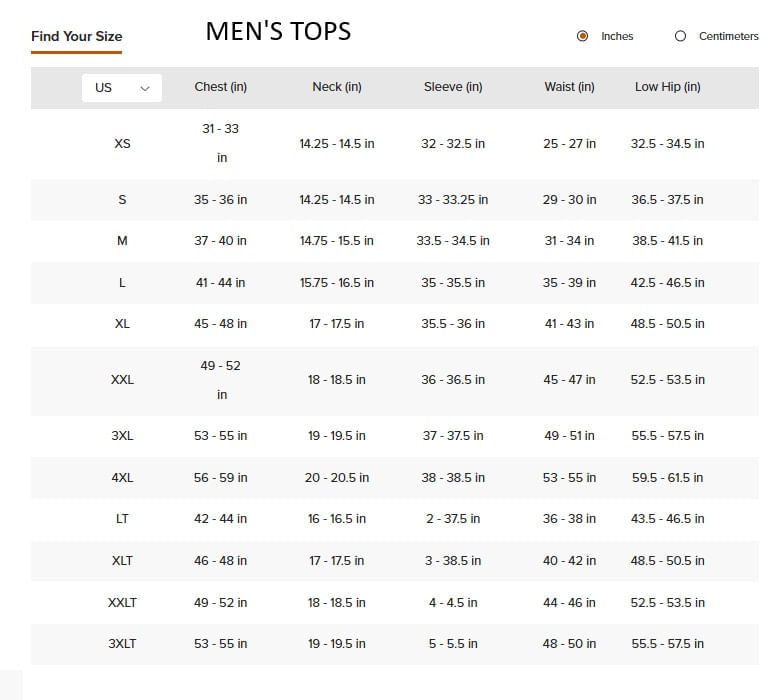The width and height of the screenshot is (783, 700).
Task: Click the MEN'S TOPS heading
Action: pyautogui.click(x=278, y=32)
